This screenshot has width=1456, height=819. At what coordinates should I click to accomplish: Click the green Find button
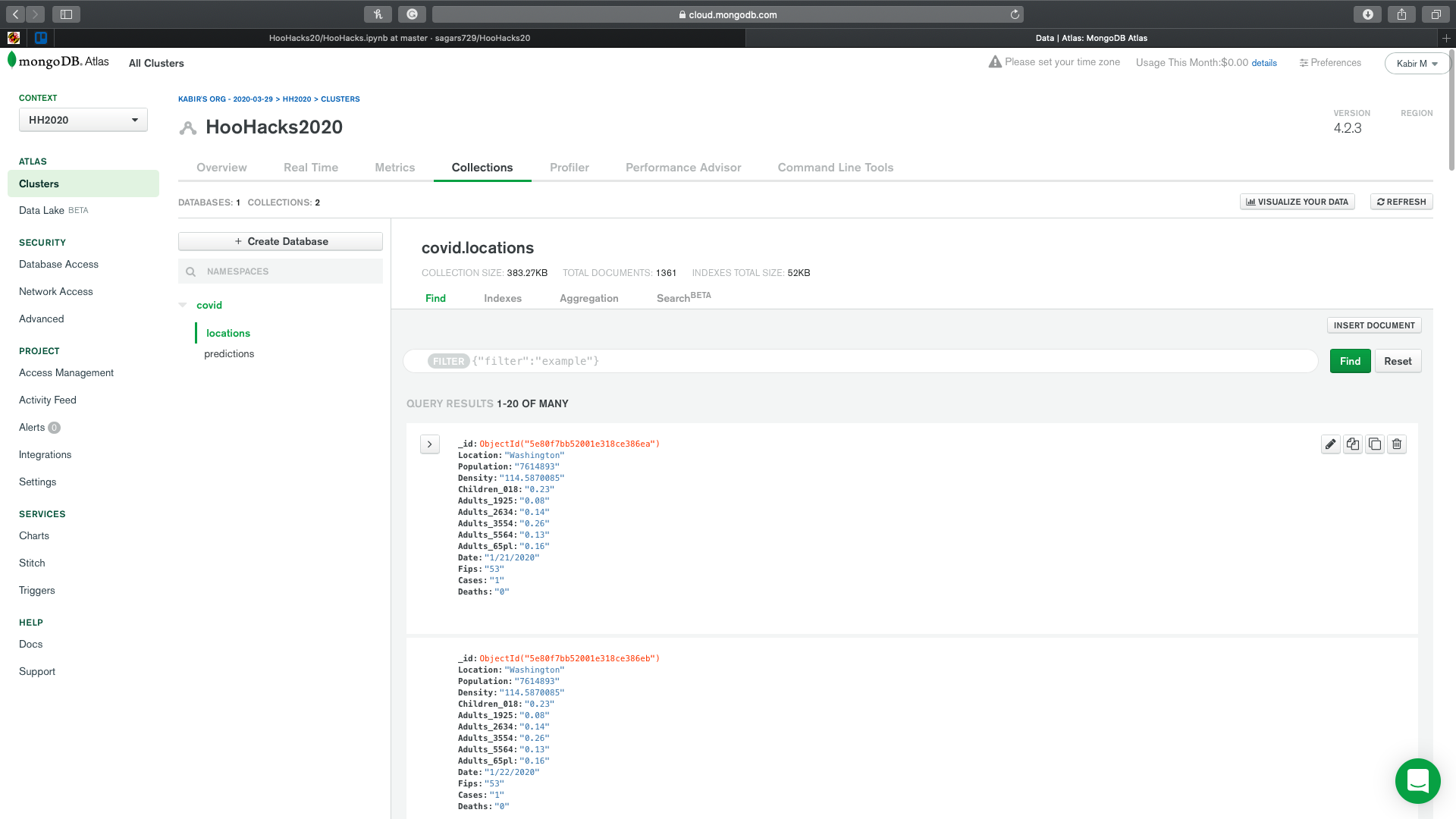pyautogui.click(x=1350, y=361)
